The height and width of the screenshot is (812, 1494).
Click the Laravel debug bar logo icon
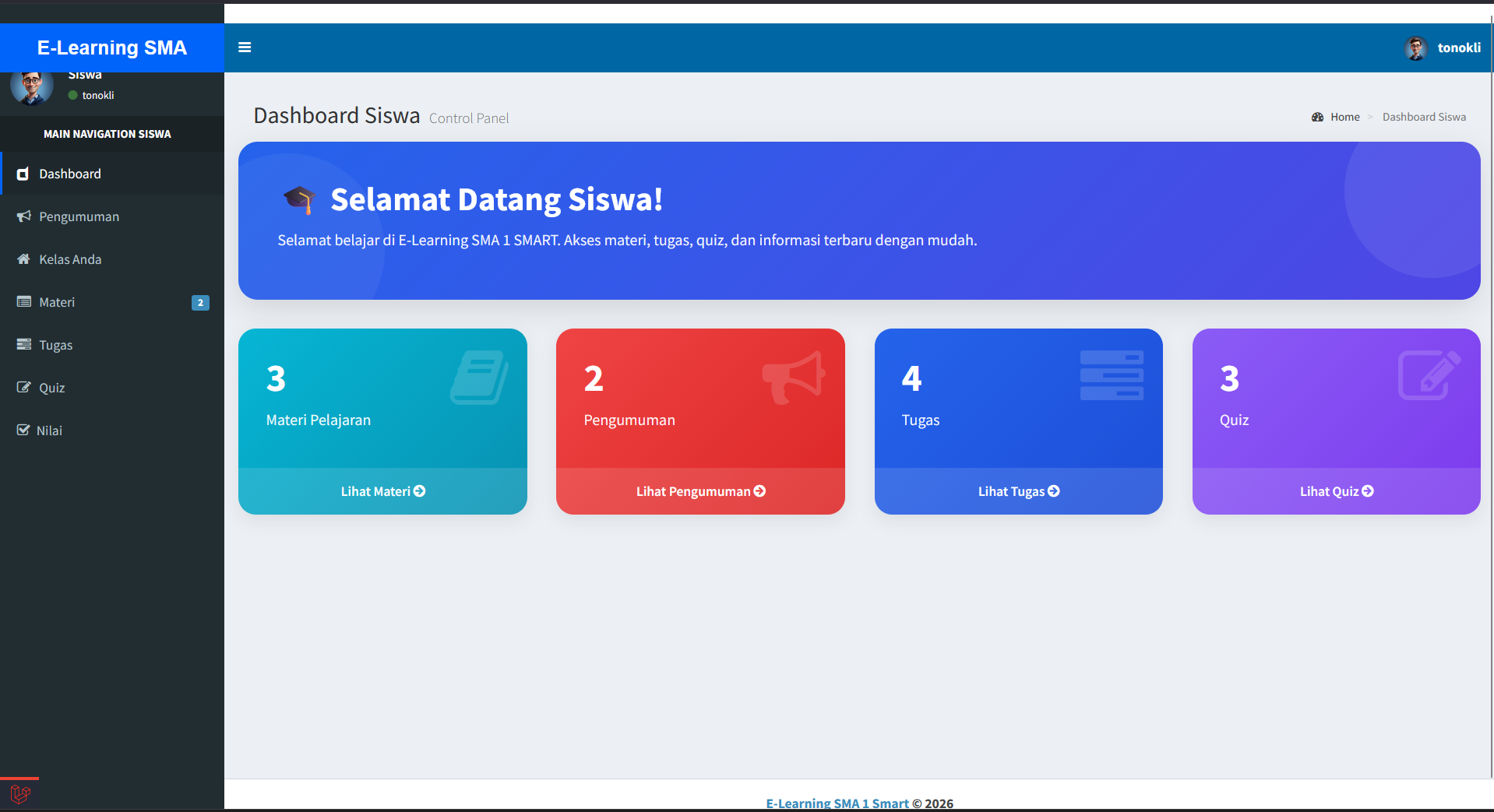pyautogui.click(x=20, y=794)
